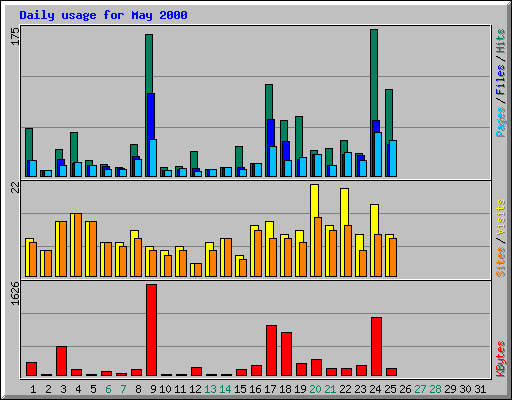The width and height of the screenshot is (512, 400).
Task: Click the blue Files legend label
Action: 501,80
